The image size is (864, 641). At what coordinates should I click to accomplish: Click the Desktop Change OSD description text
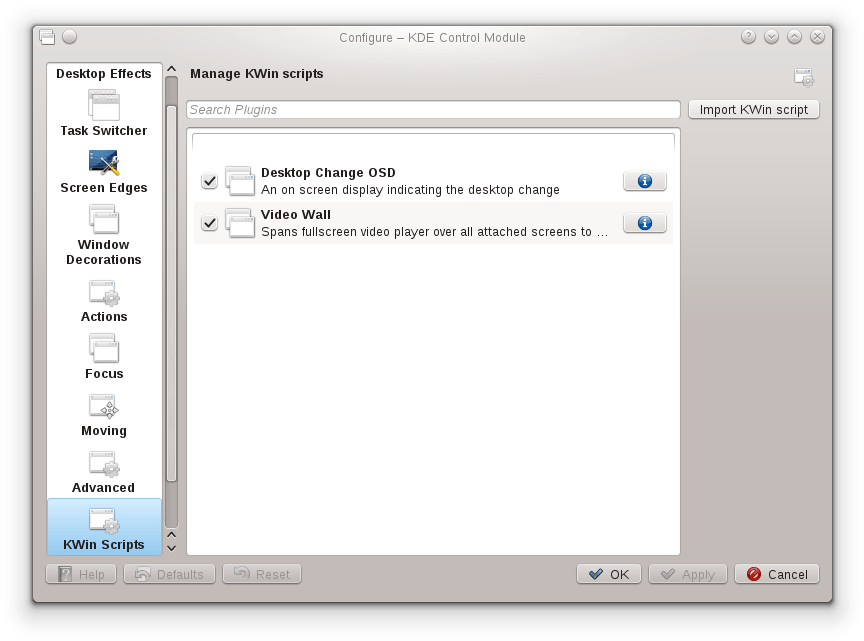pyautogui.click(x=410, y=190)
